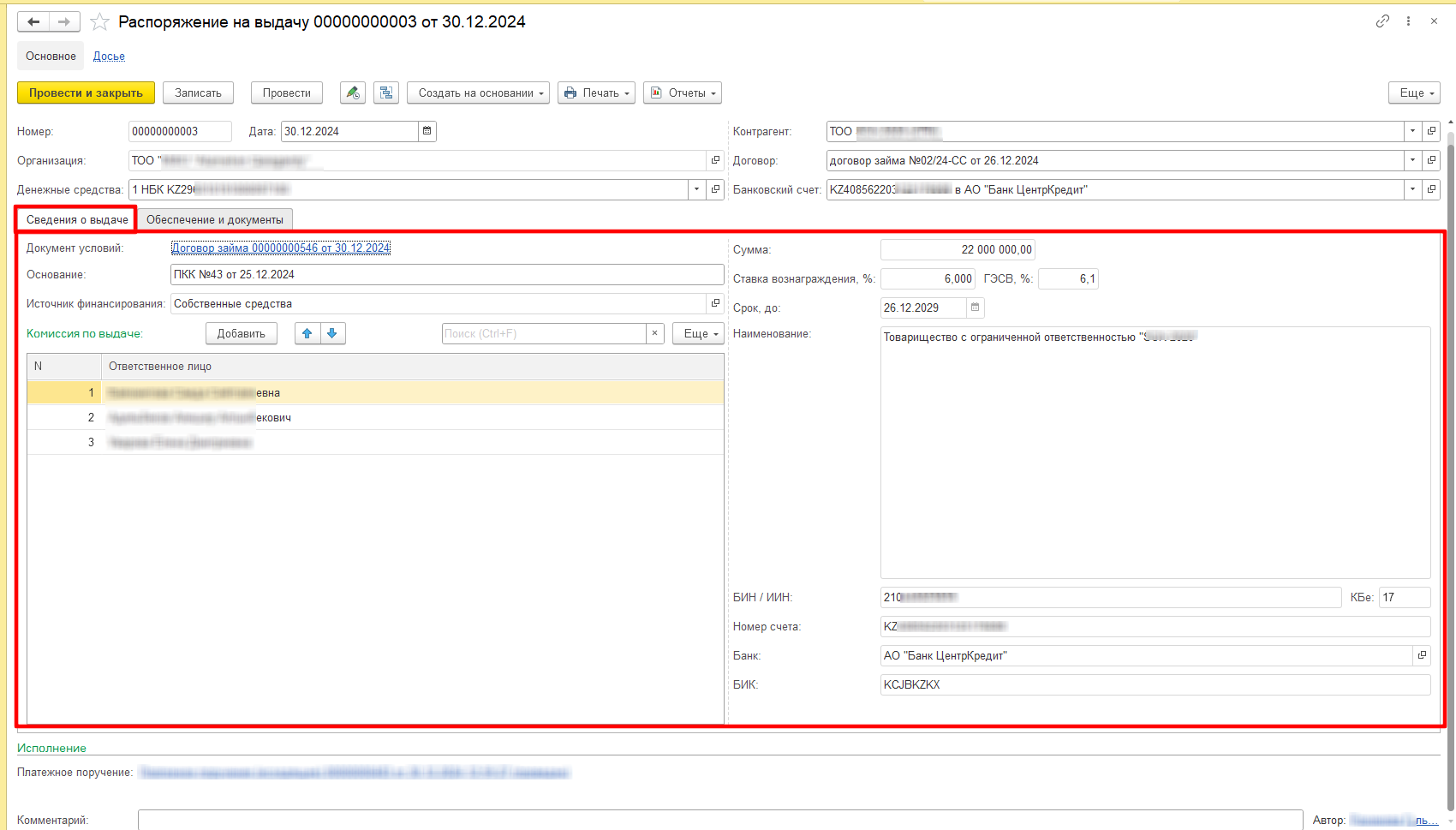Move commission row down with blue arrow
Image resolution: width=1456 pixels, height=830 pixels.
click(x=332, y=333)
